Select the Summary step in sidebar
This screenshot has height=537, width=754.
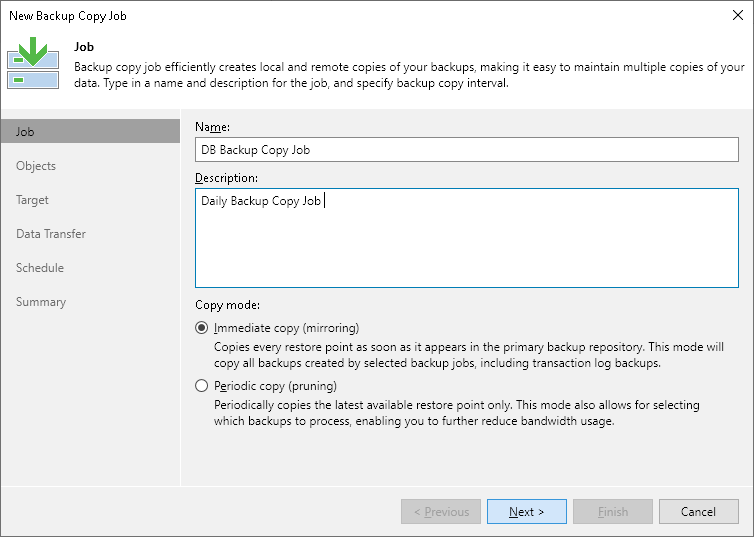point(41,302)
